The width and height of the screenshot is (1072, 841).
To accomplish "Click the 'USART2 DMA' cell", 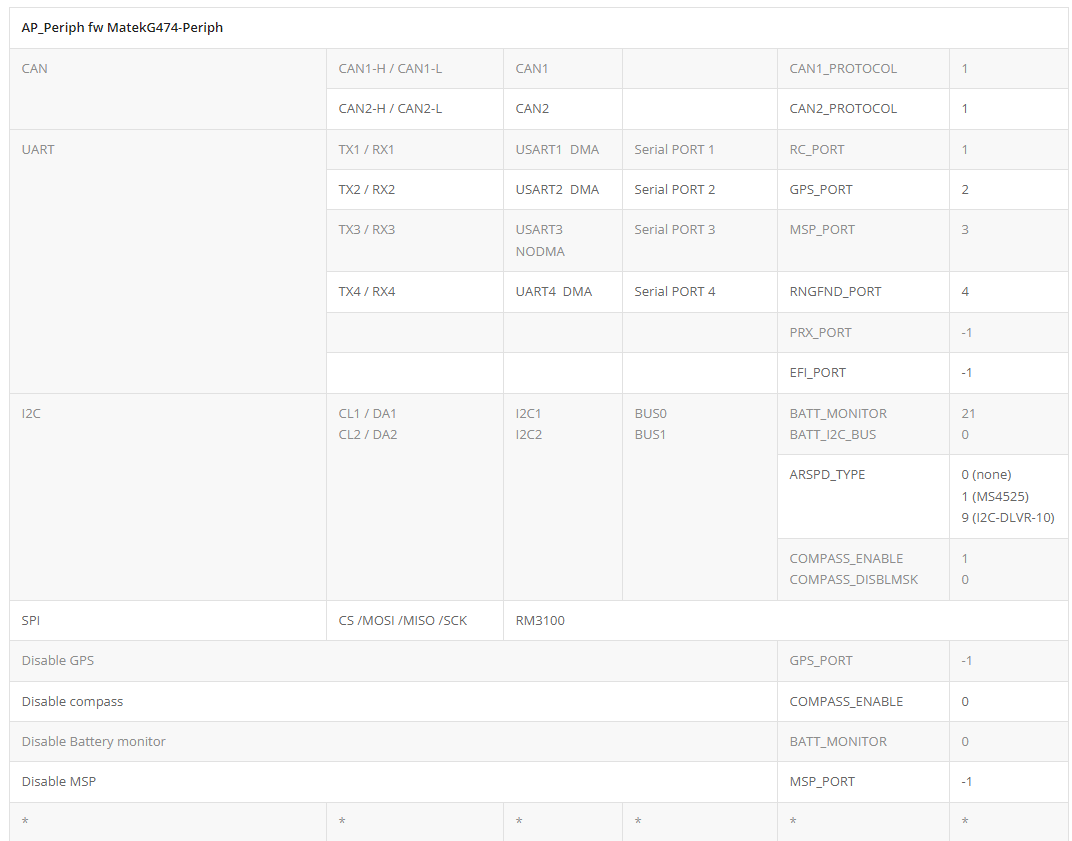I will (563, 189).
